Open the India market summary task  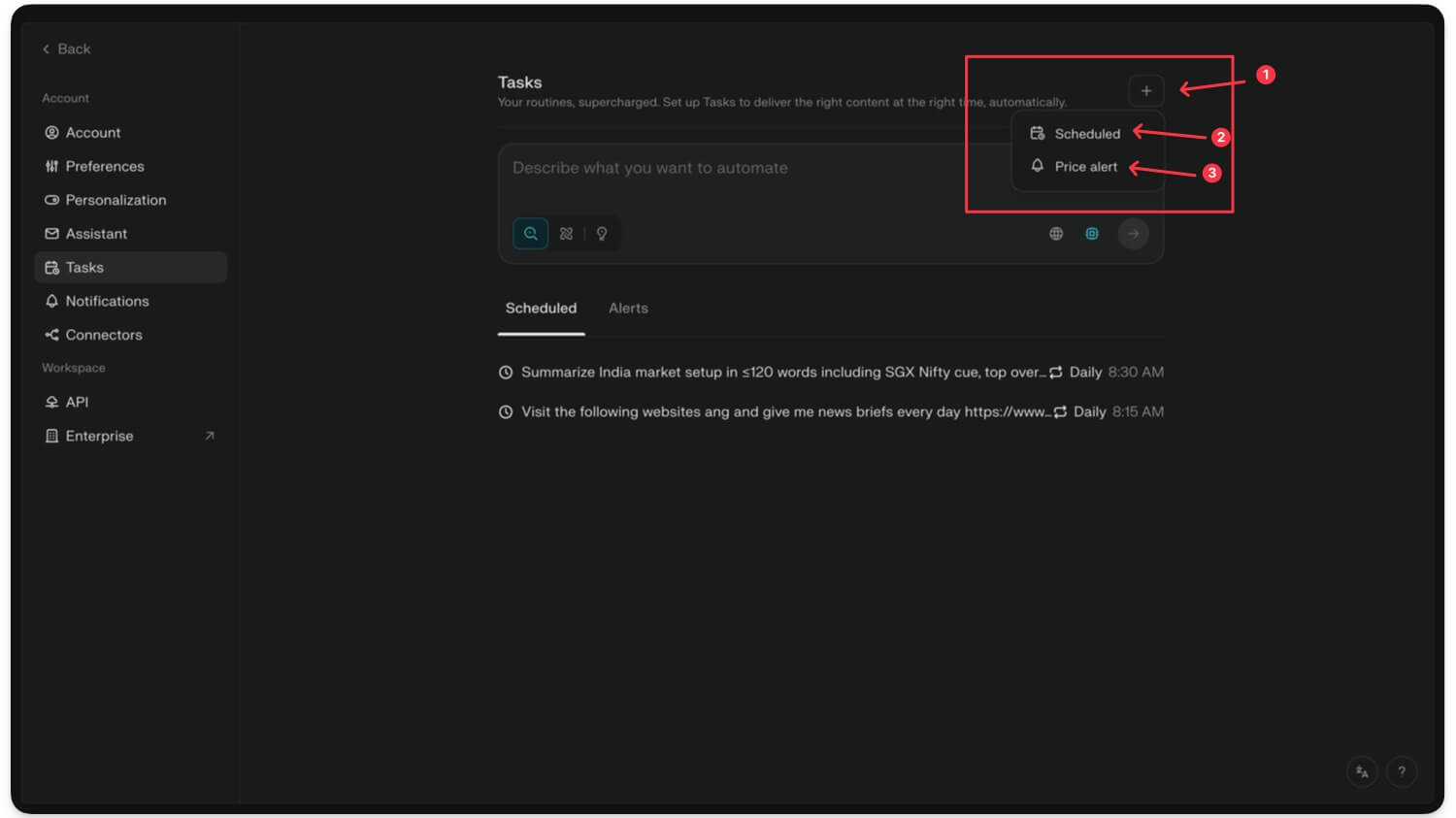coord(781,373)
